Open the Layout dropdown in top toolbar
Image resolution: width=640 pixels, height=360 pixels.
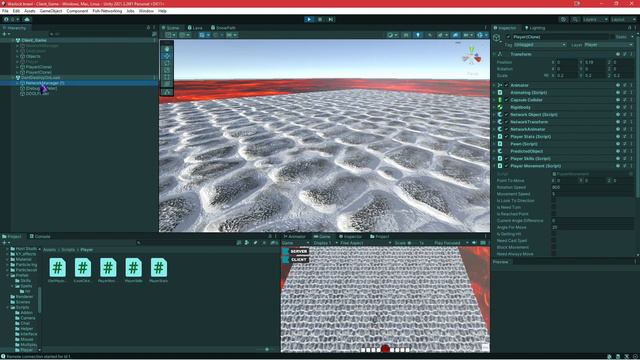623,20
